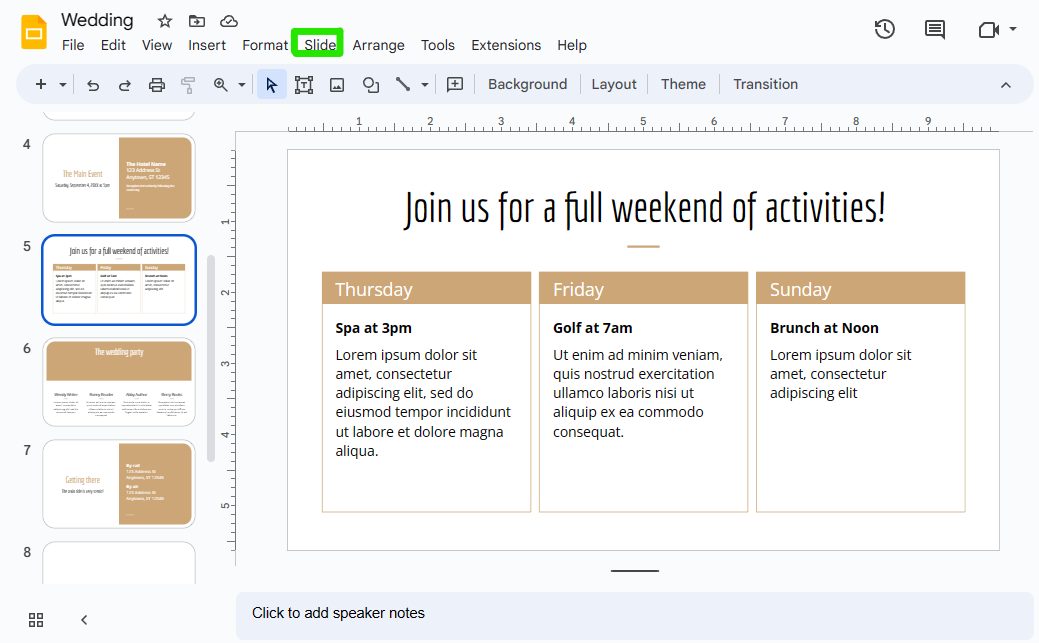1039x643 pixels.
Task: Open the zoom level dropdown
Action: click(x=241, y=85)
